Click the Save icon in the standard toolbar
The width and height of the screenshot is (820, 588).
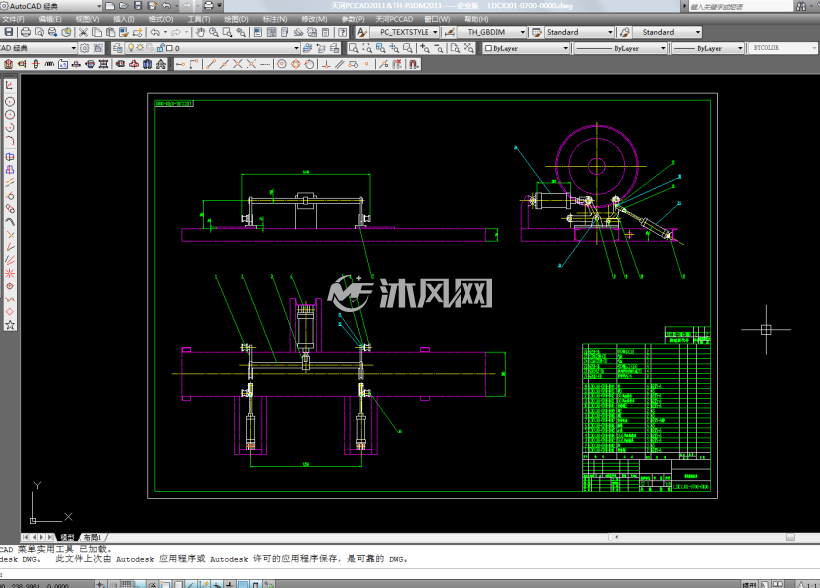pyautogui.click(x=9, y=32)
